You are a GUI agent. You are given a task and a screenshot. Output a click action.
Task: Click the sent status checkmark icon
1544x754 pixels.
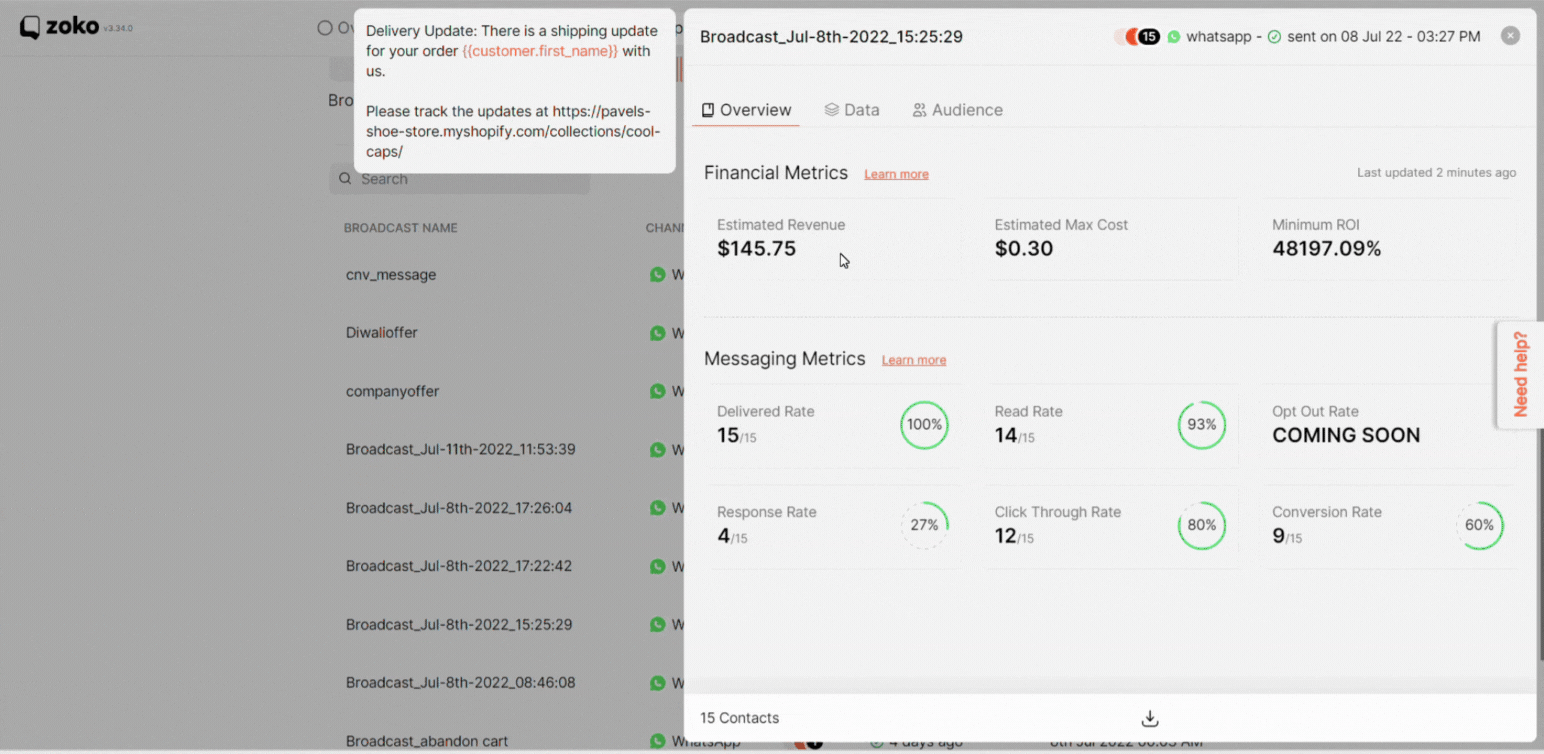pyautogui.click(x=1274, y=37)
